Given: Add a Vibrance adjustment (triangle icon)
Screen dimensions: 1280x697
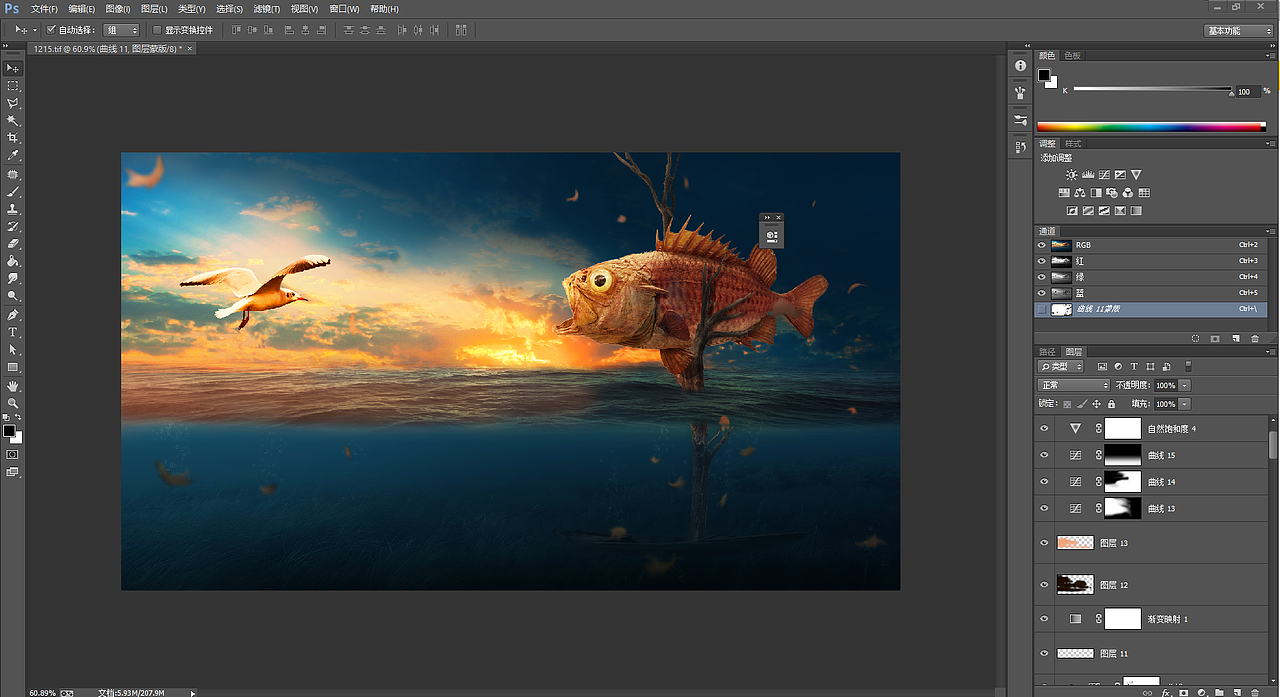Looking at the screenshot, I should coord(1136,175).
